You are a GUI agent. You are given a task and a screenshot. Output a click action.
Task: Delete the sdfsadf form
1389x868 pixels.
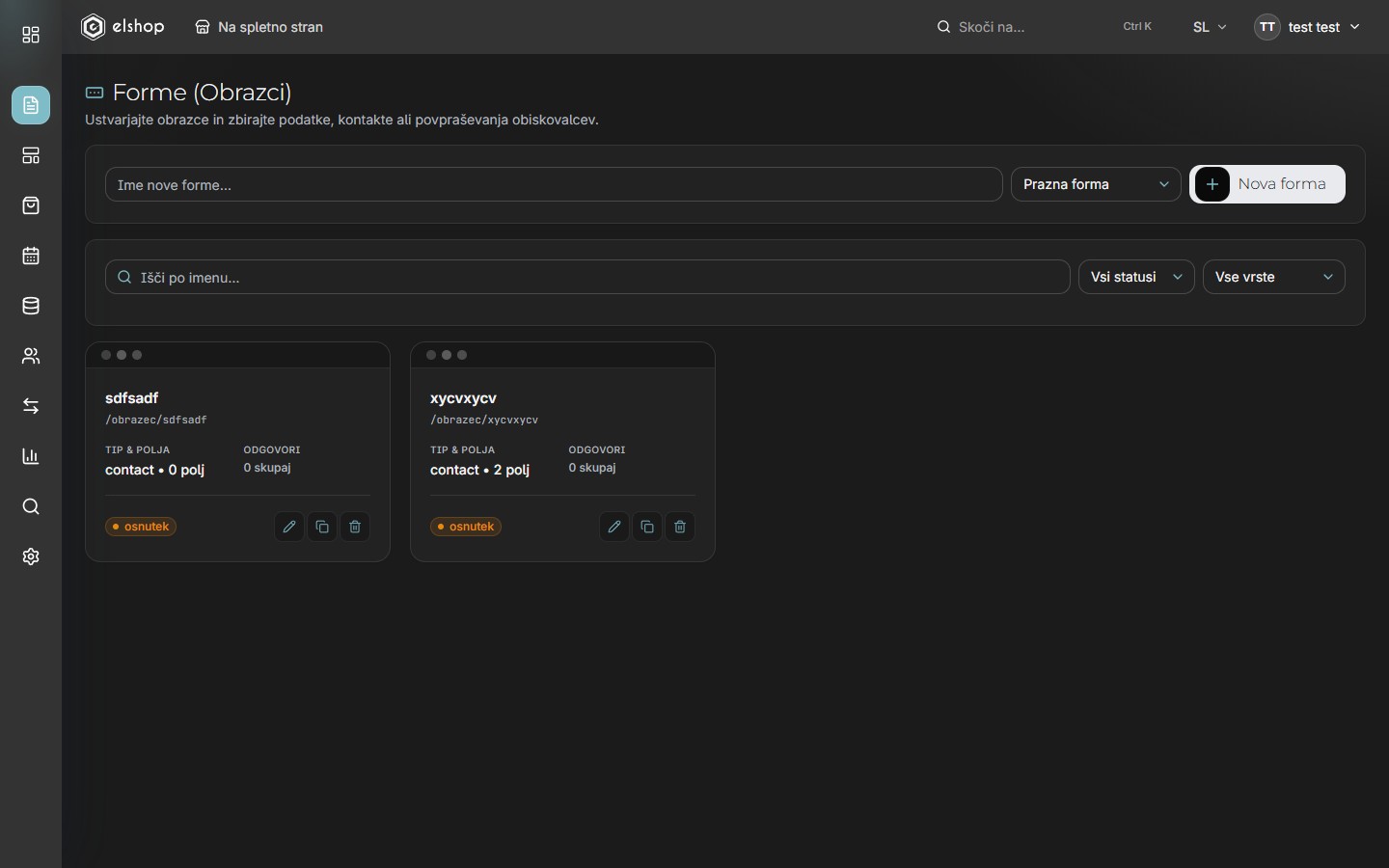355,527
